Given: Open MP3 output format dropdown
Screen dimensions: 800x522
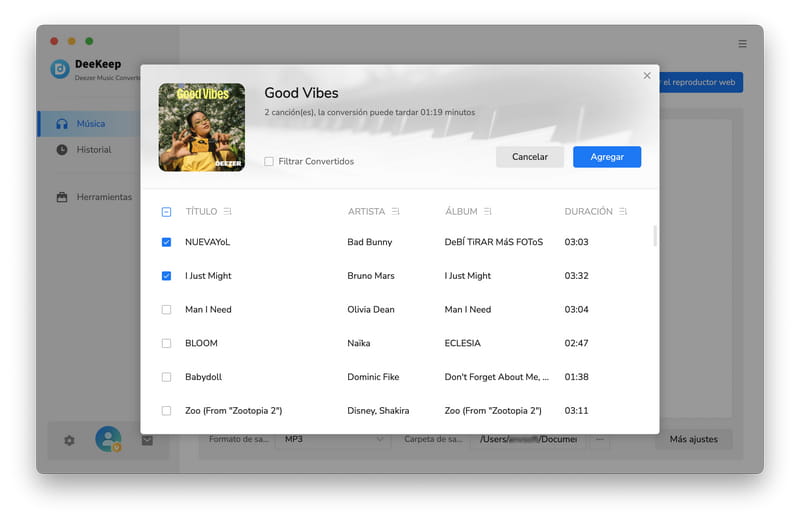Looking at the screenshot, I should point(334,439).
